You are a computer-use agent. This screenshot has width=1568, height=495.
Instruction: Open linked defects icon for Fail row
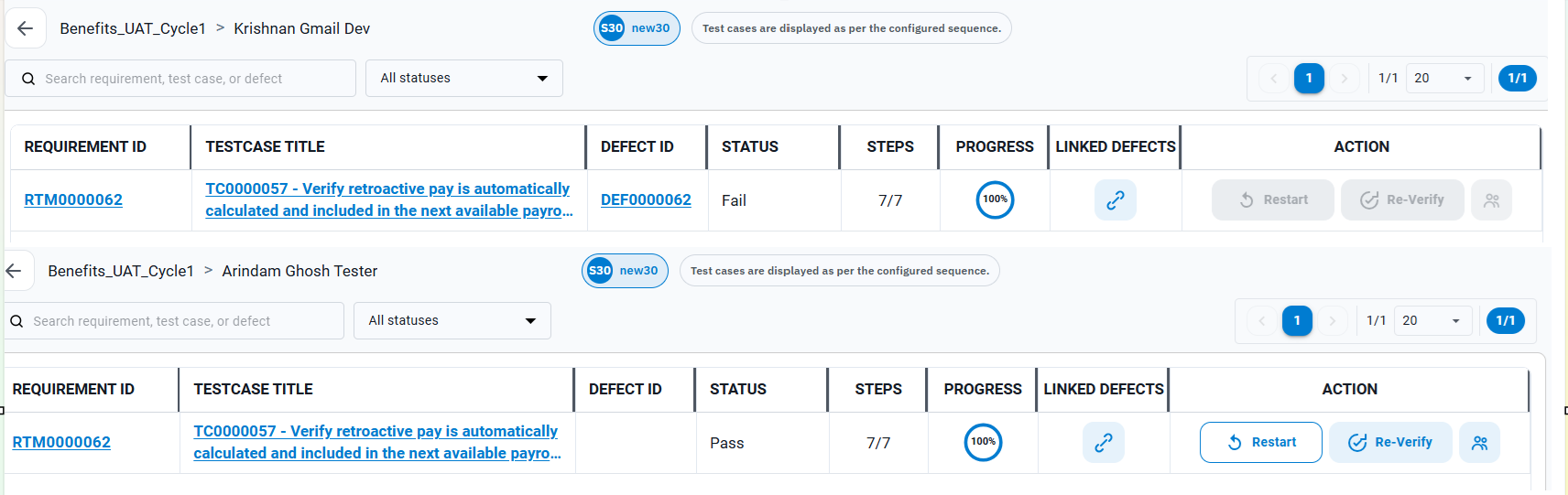pyautogui.click(x=1115, y=199)
